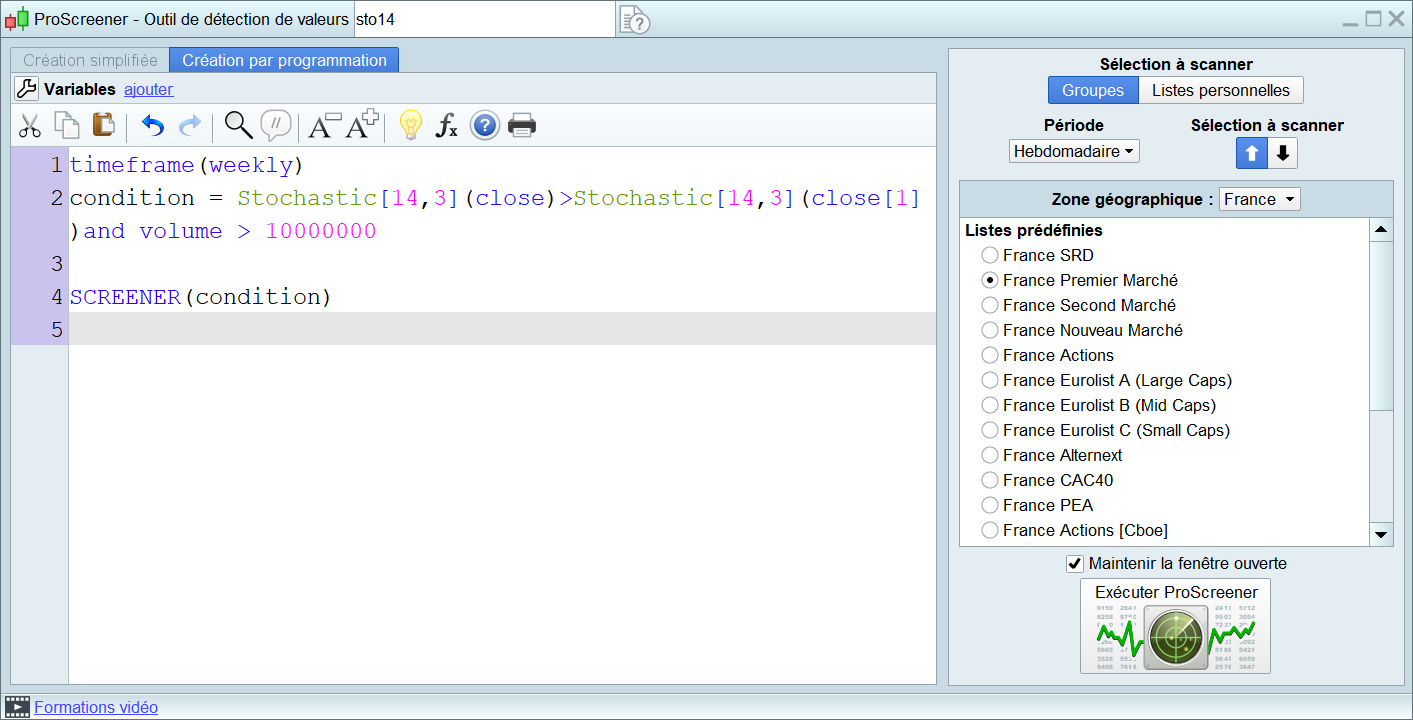Screen dimensions: 1413x720
Task: Click line number 3 in the gutter
Action: coord(57,264)
